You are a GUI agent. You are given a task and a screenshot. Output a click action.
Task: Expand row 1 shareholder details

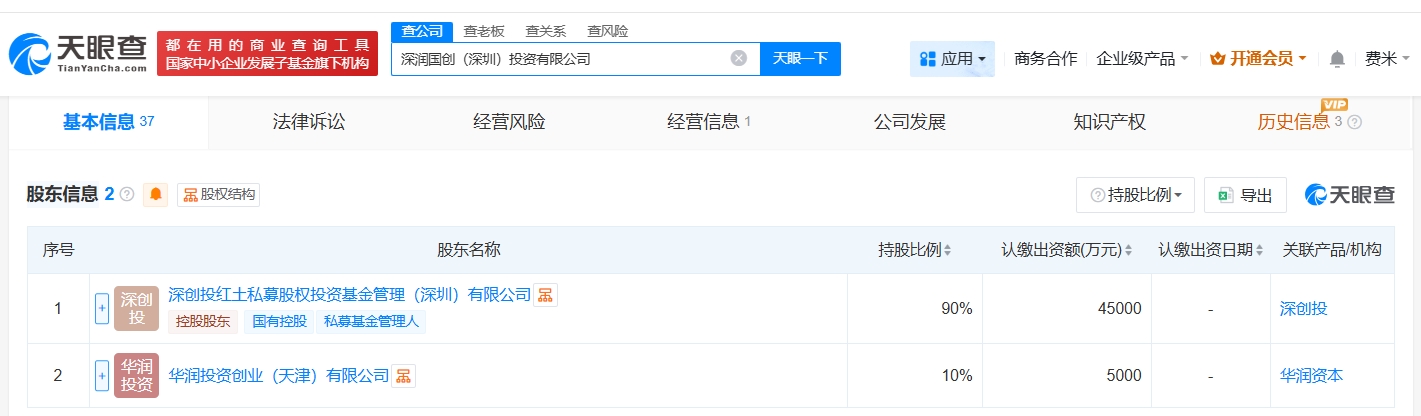click(101, 309)
